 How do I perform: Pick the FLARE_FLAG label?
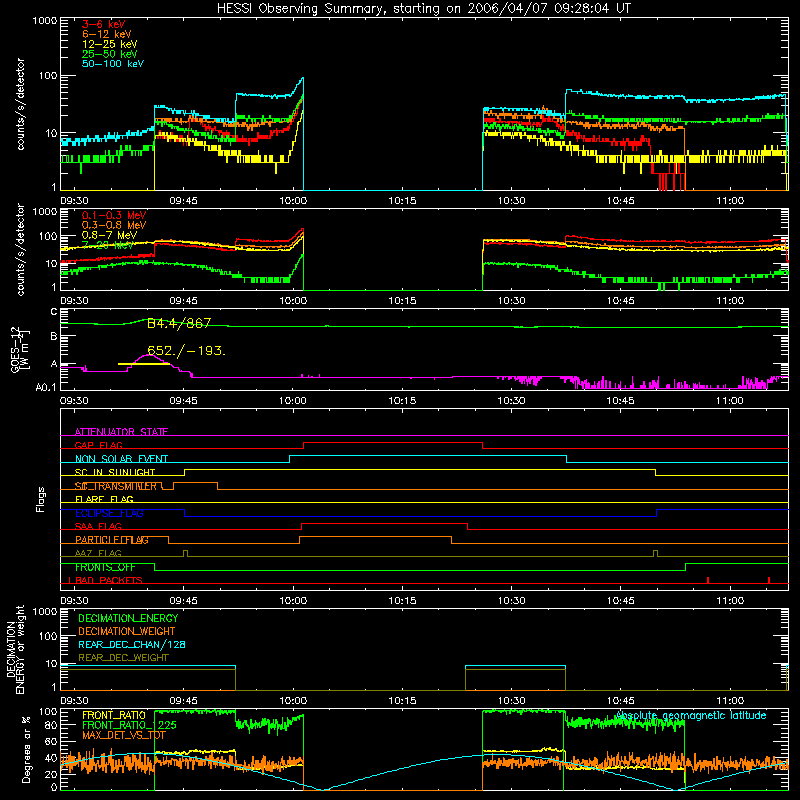click(x=104, y=499)
